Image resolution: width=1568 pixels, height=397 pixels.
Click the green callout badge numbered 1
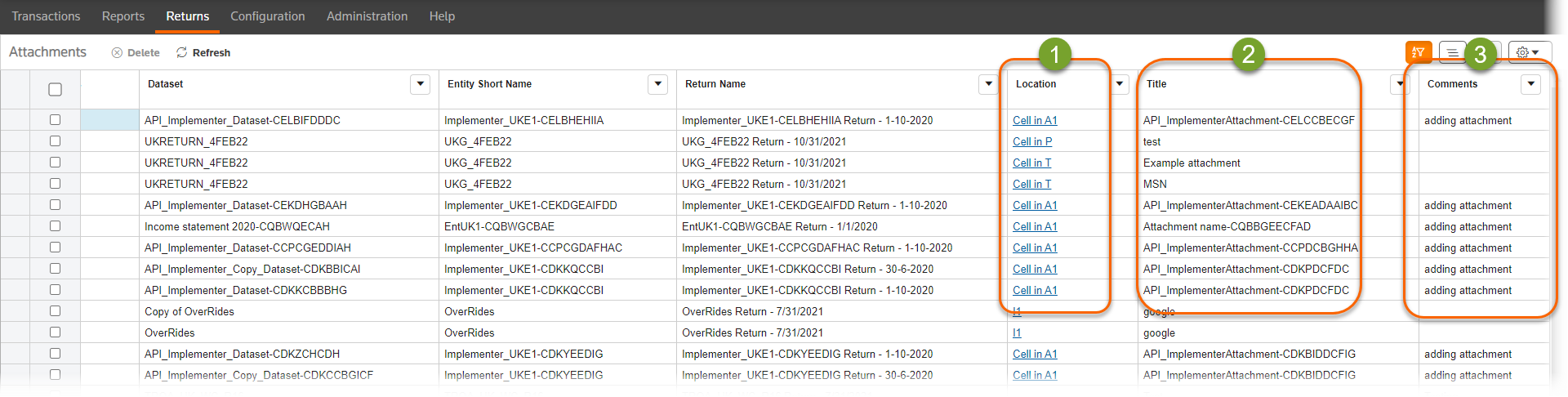click(x=1054, y=54)
